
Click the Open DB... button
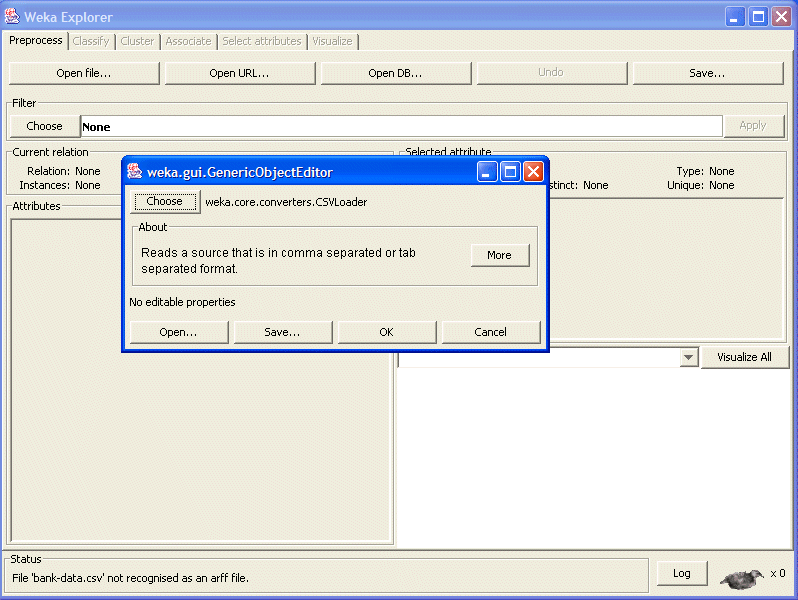click(x=395, y=73)
